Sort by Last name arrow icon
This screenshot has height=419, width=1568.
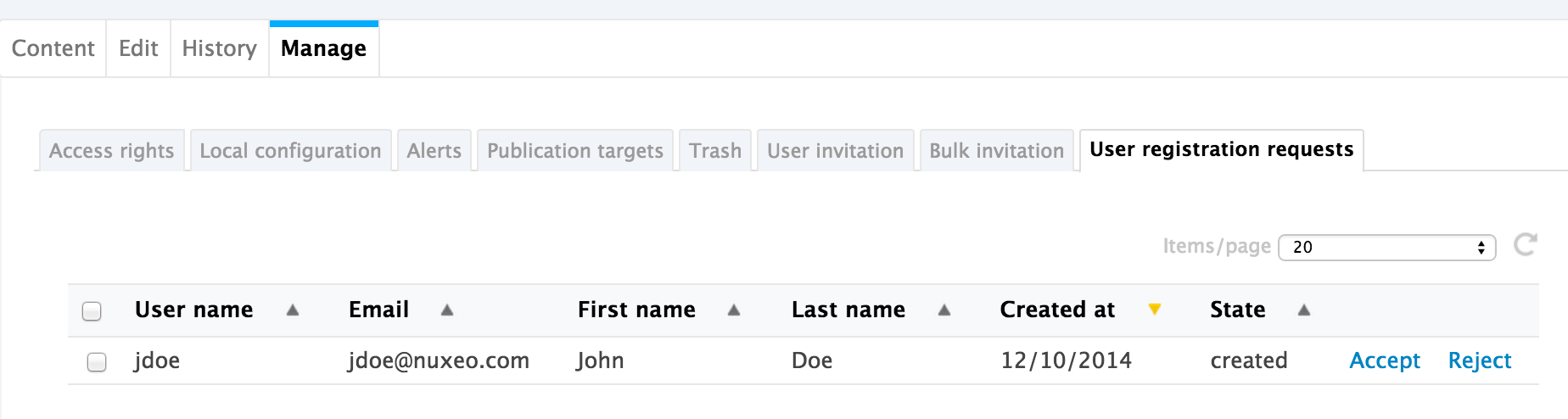[944, 310]
